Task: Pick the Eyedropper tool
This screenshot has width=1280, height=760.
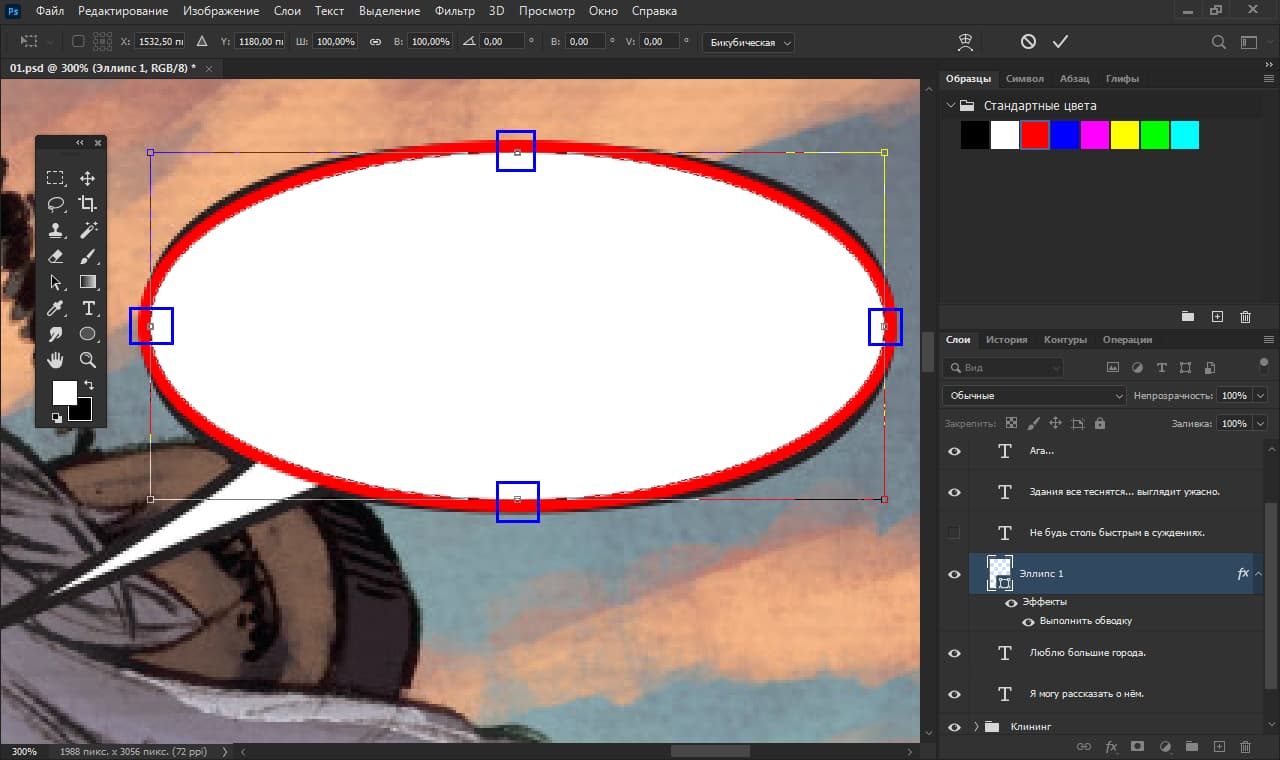Action: (56, 308)
